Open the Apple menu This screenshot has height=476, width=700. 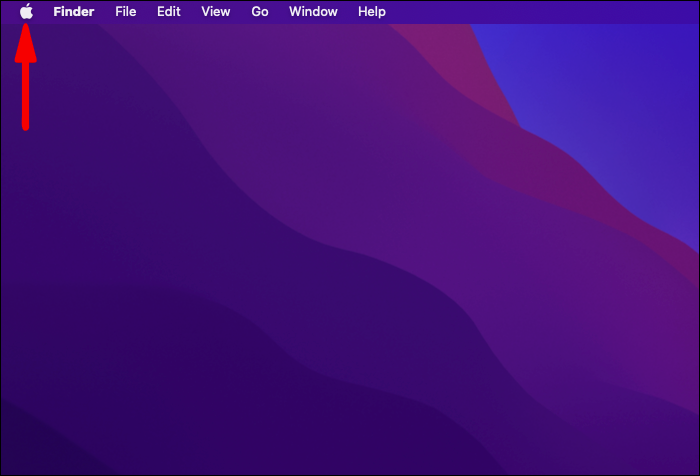[26, 11]
